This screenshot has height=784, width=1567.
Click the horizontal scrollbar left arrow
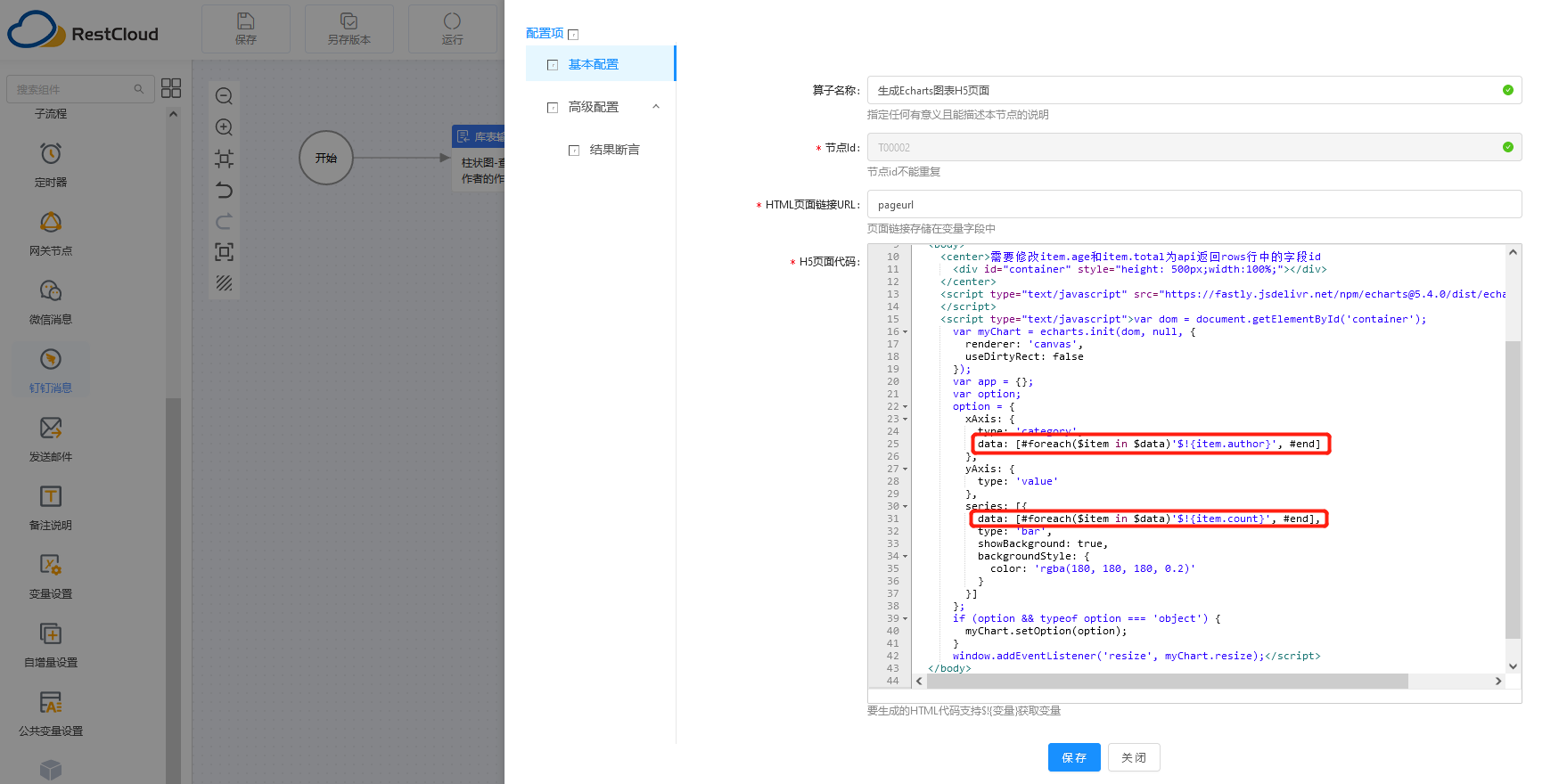[919, 682]
